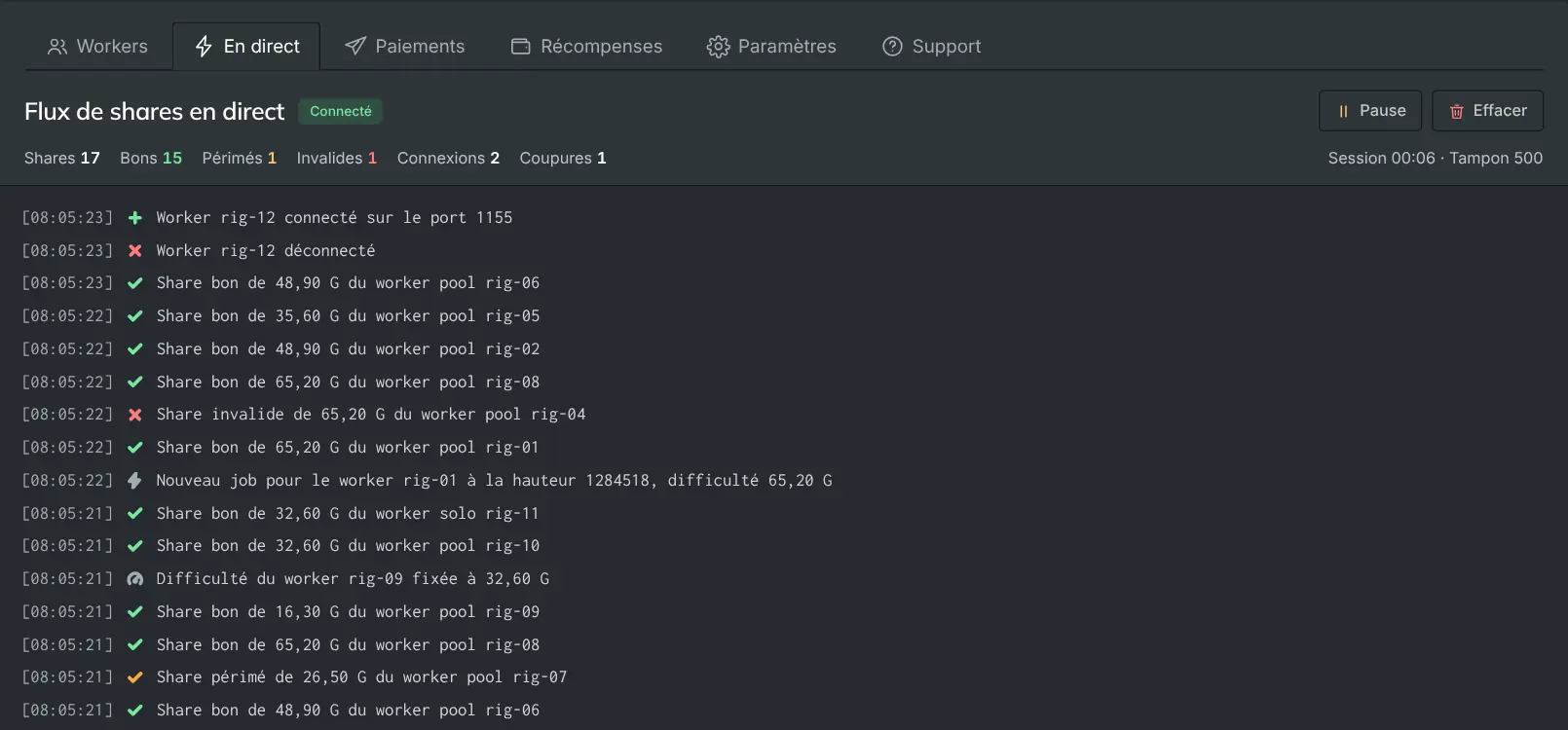1568x730 pixels.
Task: Pause the live share feed
Action: coord(1370,111)
